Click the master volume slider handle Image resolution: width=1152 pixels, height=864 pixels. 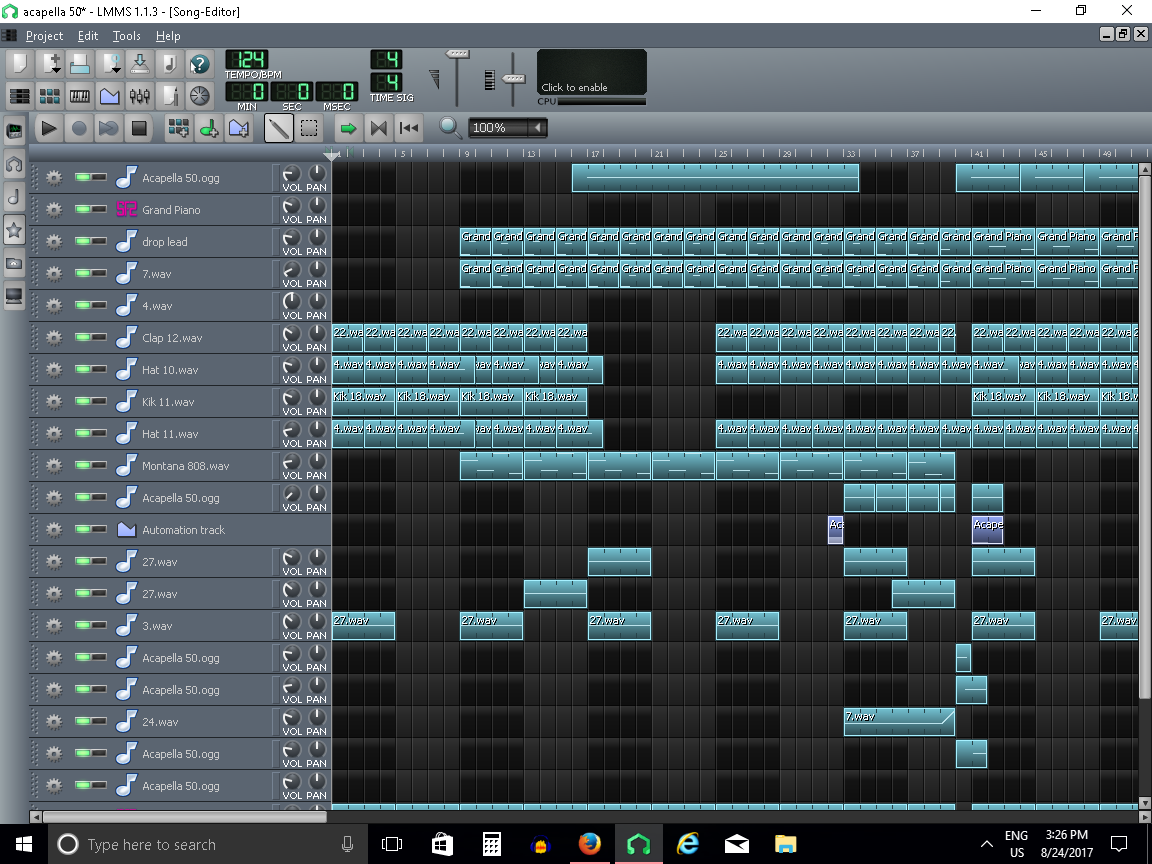coord(457,54)
